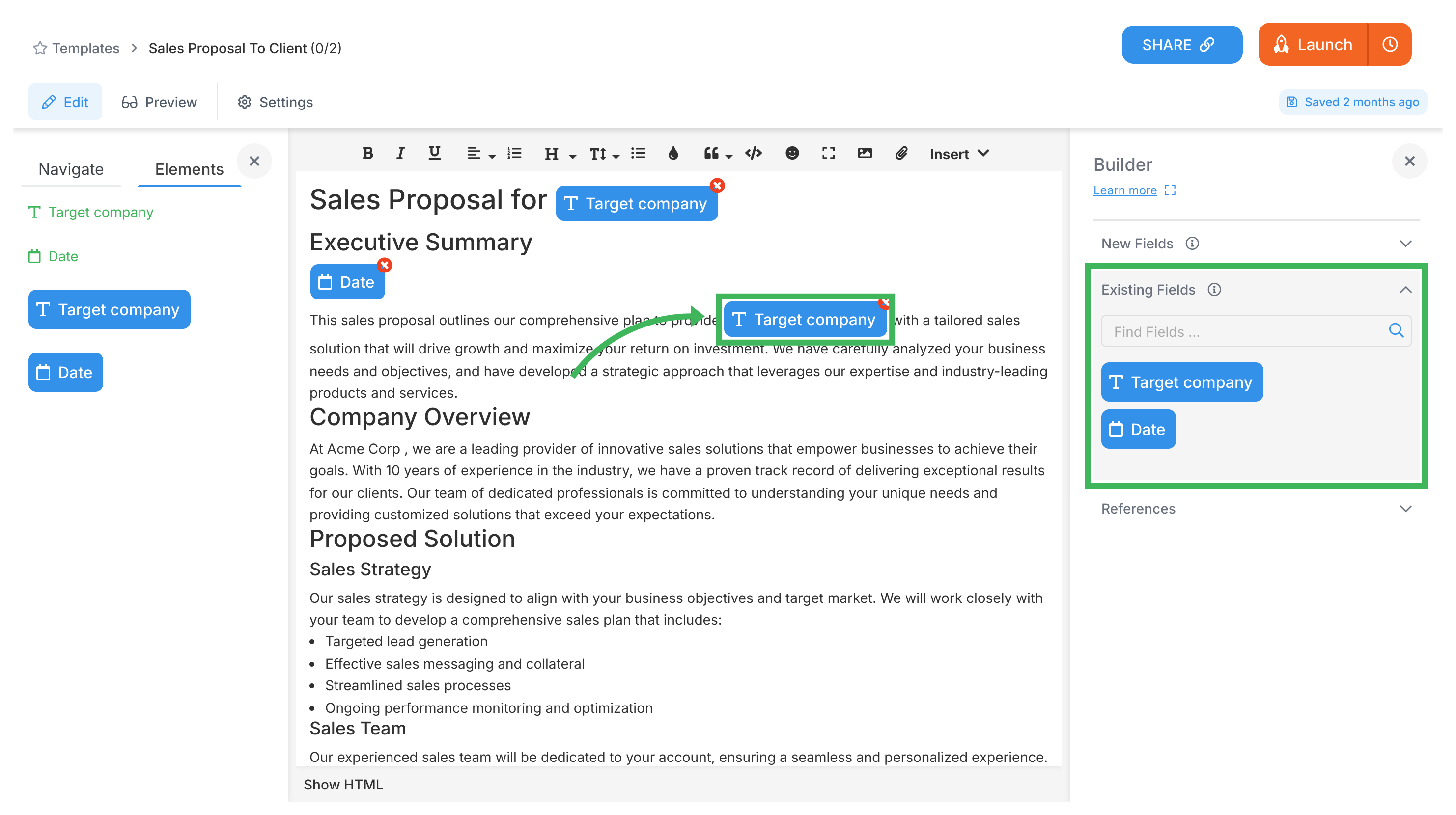Toggle underline formatting
Screen dimensions: 1456x815
click(x=434, y=153)
